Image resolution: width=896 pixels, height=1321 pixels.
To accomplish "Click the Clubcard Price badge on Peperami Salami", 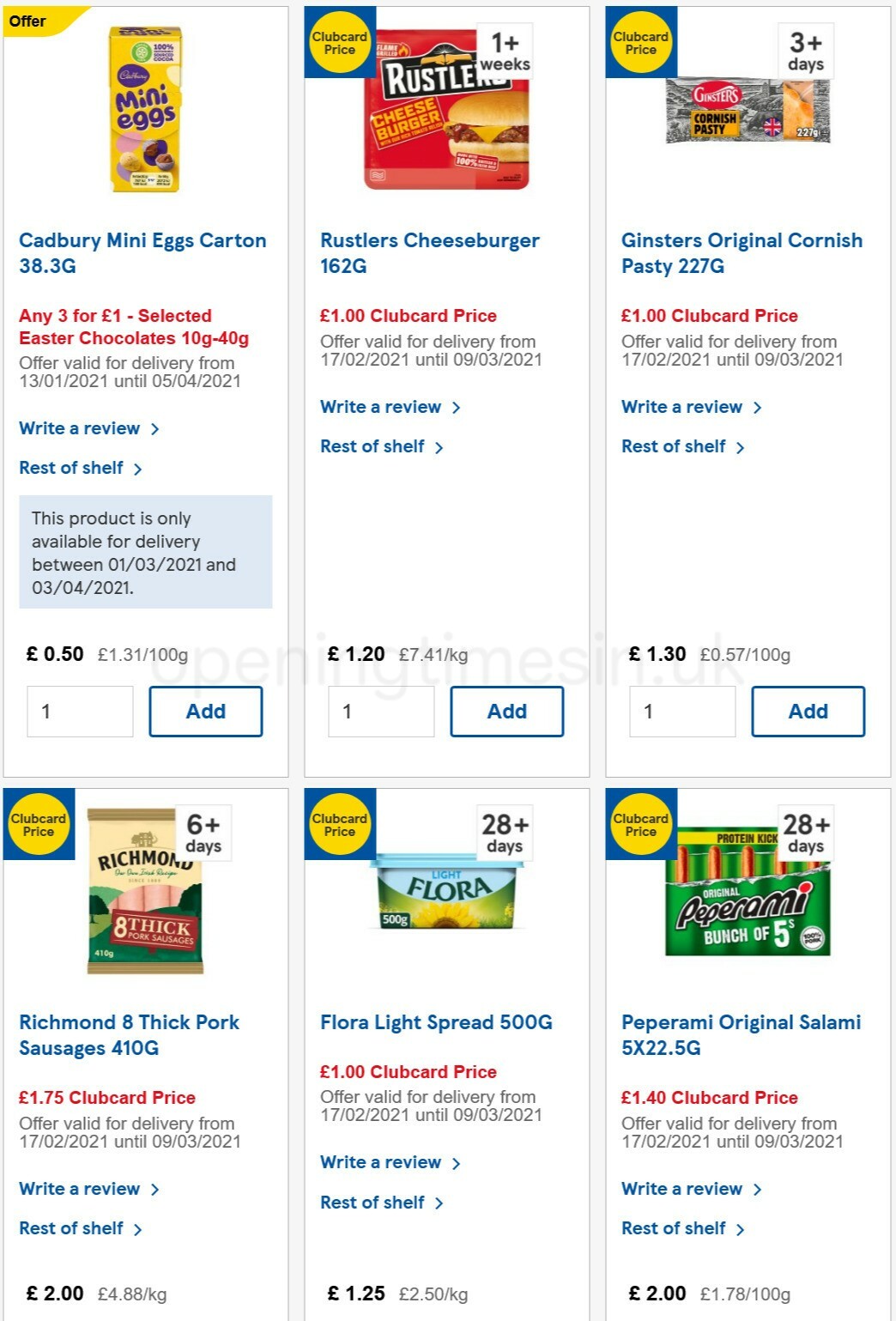I will click(640, 825).
